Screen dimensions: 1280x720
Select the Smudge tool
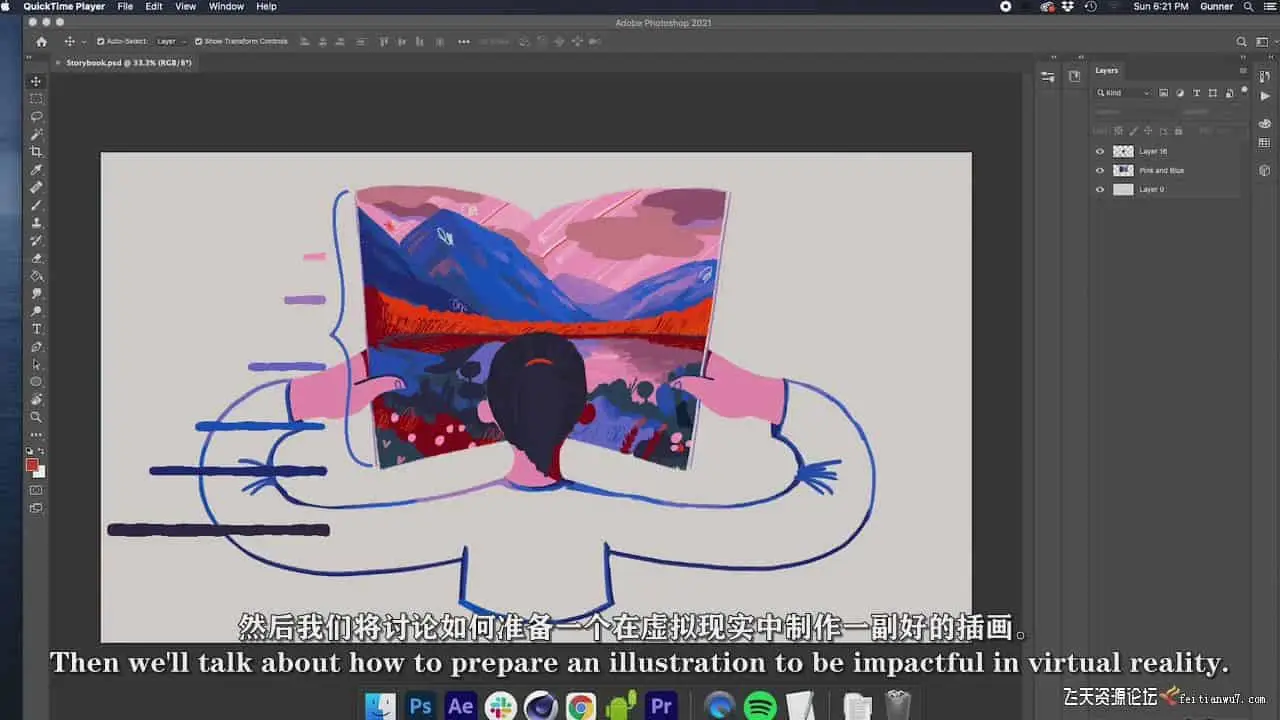point(36,294)
